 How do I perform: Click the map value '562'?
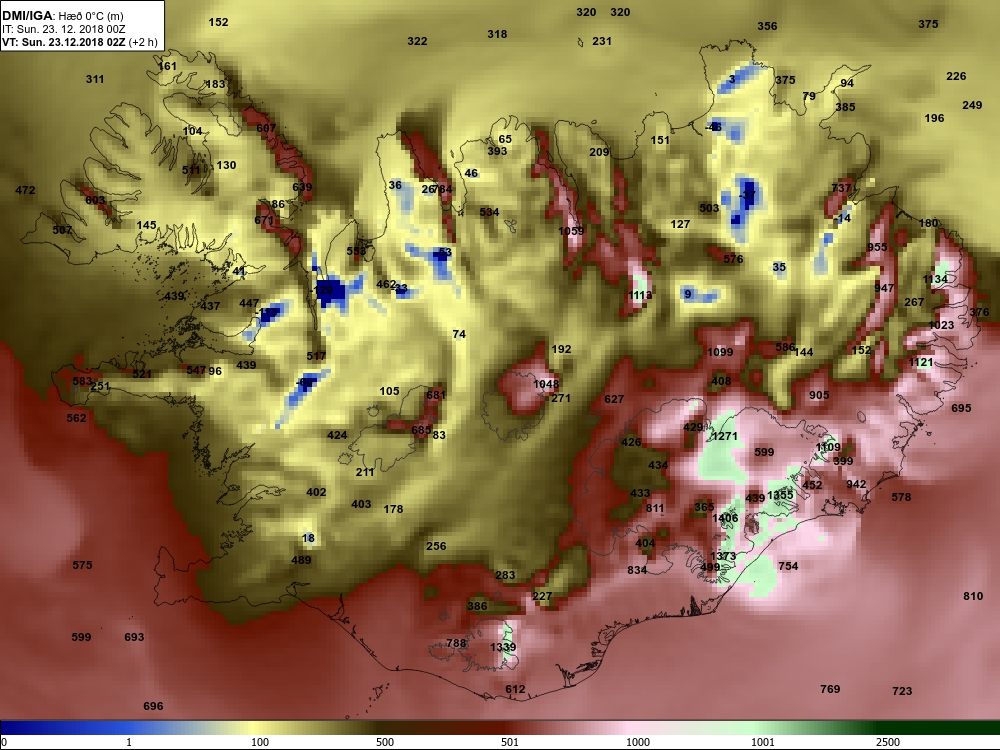tap(76, 418)
